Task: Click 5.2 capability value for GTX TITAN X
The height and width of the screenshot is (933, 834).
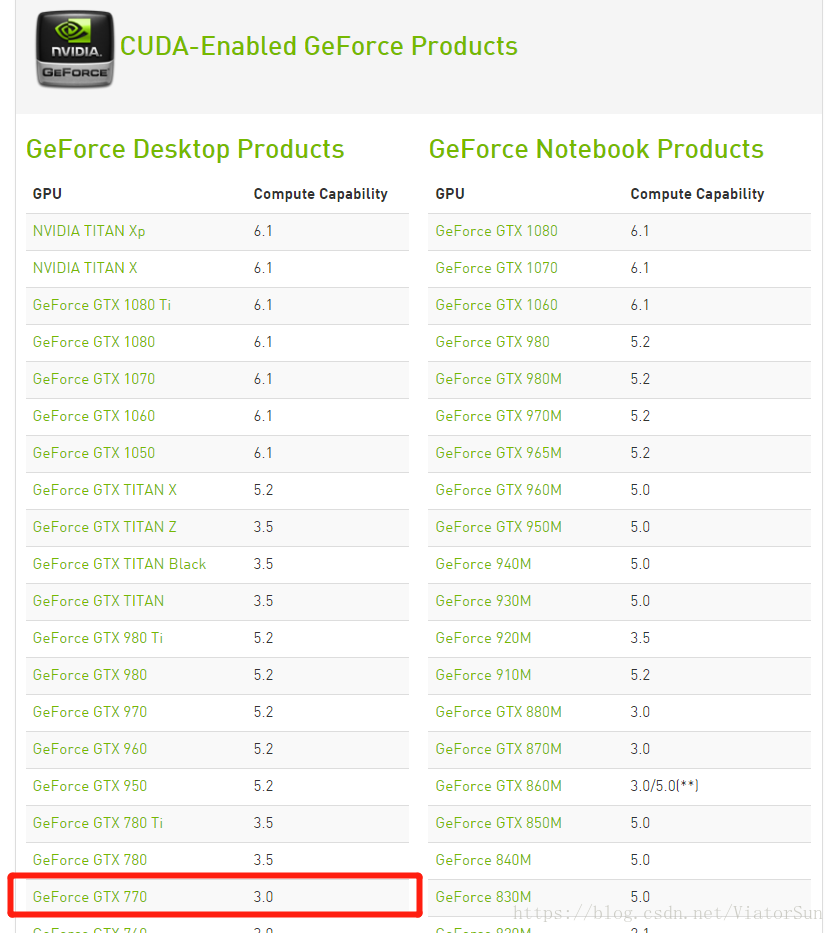Action: (263, 490)
